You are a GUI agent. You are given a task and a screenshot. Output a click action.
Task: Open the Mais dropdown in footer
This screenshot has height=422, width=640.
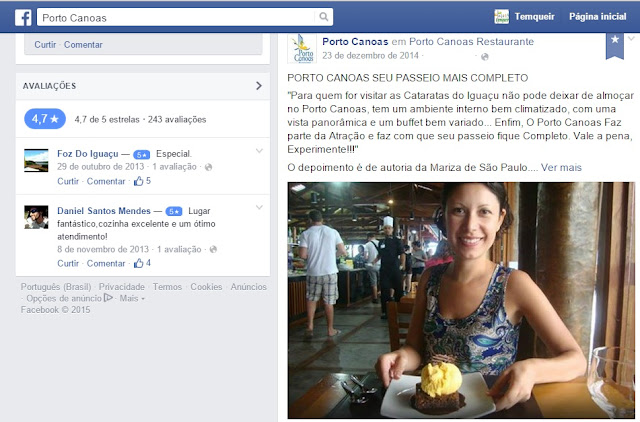(x=132, y=298)
